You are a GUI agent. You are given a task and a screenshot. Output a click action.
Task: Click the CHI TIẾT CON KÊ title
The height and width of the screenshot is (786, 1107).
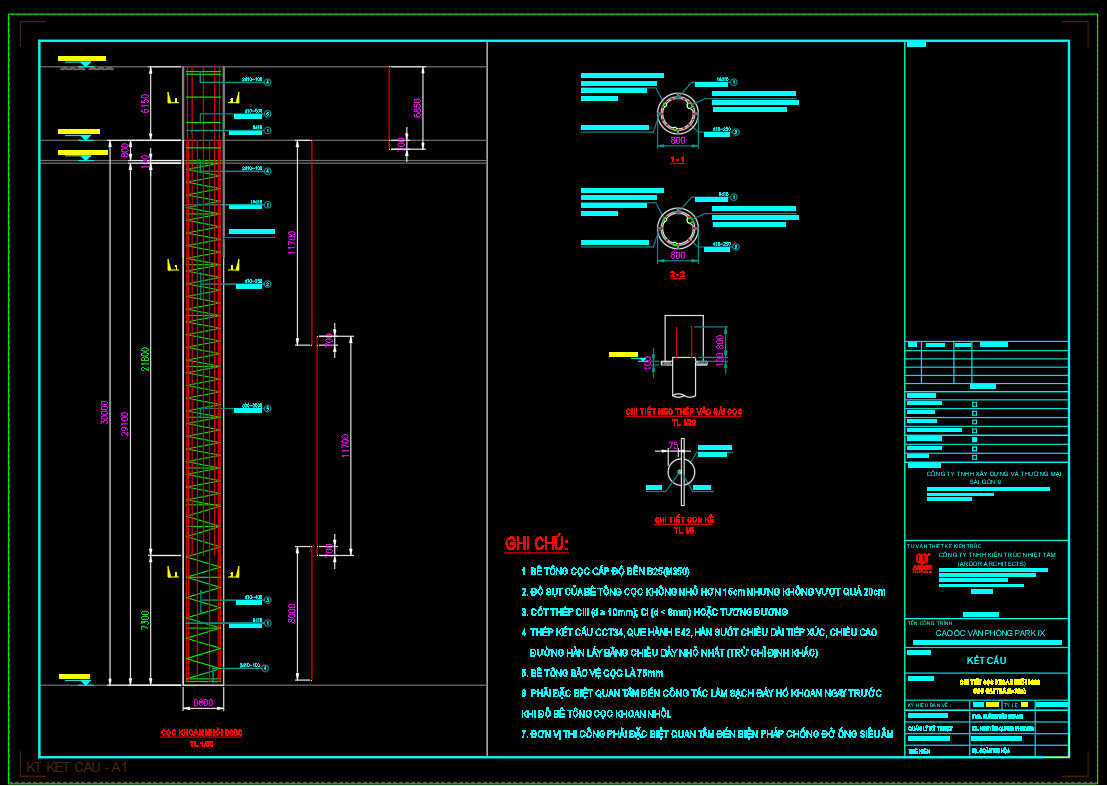683,520
